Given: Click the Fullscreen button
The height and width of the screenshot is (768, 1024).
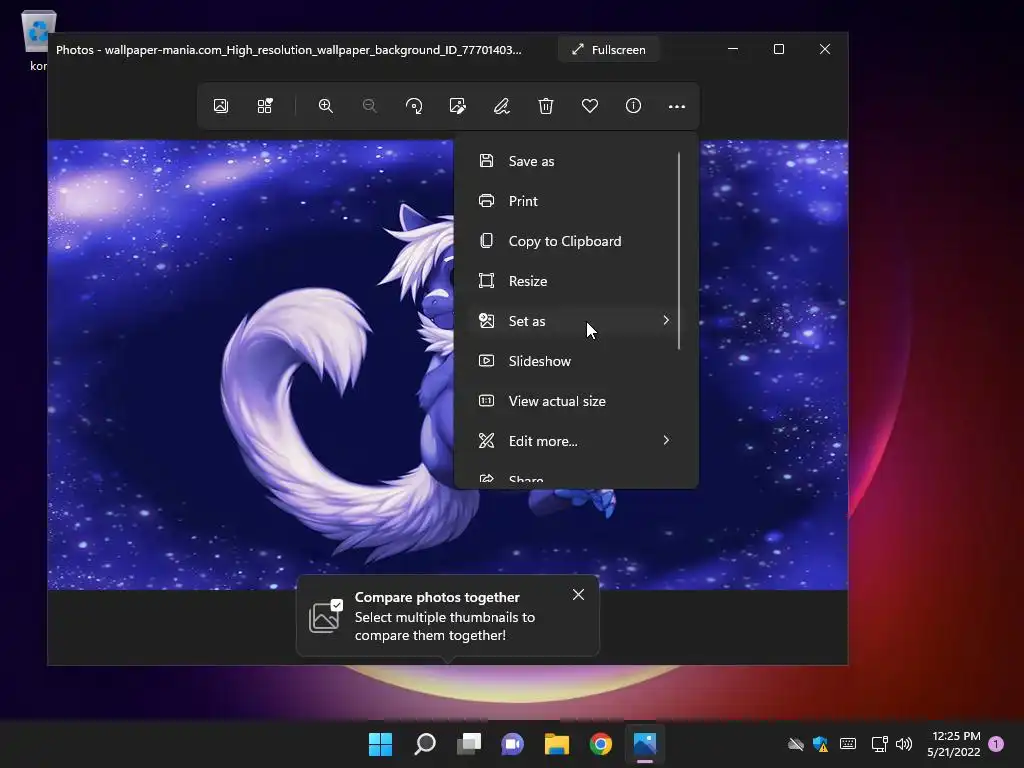Looking at the screenshot, I should click(609, 50).
